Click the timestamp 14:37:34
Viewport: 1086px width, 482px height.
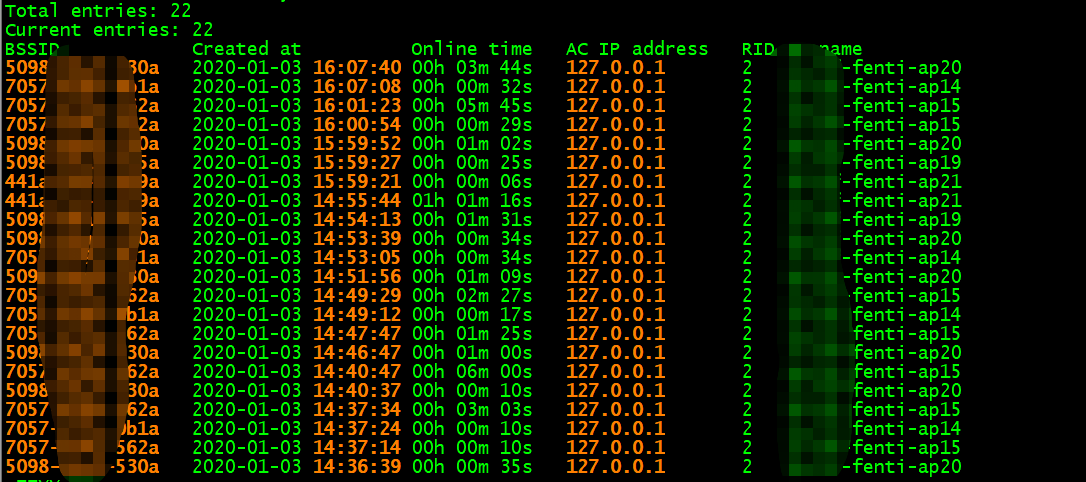click(x=357, y=409)
